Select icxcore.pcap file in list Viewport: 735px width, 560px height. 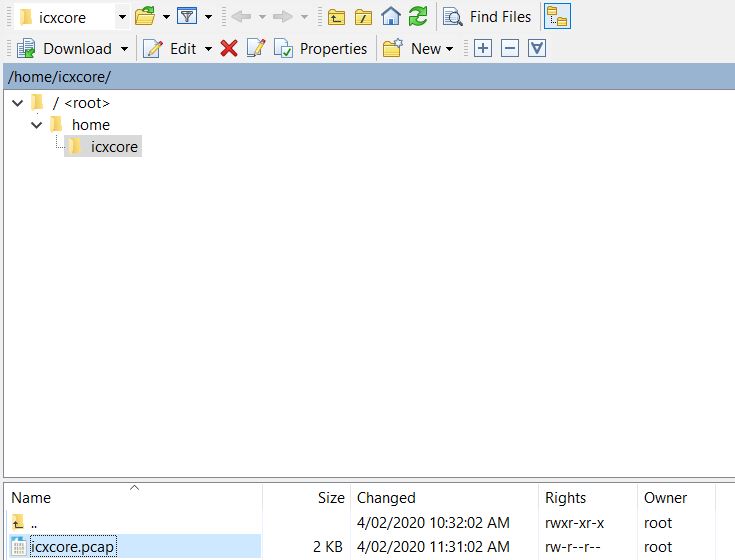click(72, 547)
